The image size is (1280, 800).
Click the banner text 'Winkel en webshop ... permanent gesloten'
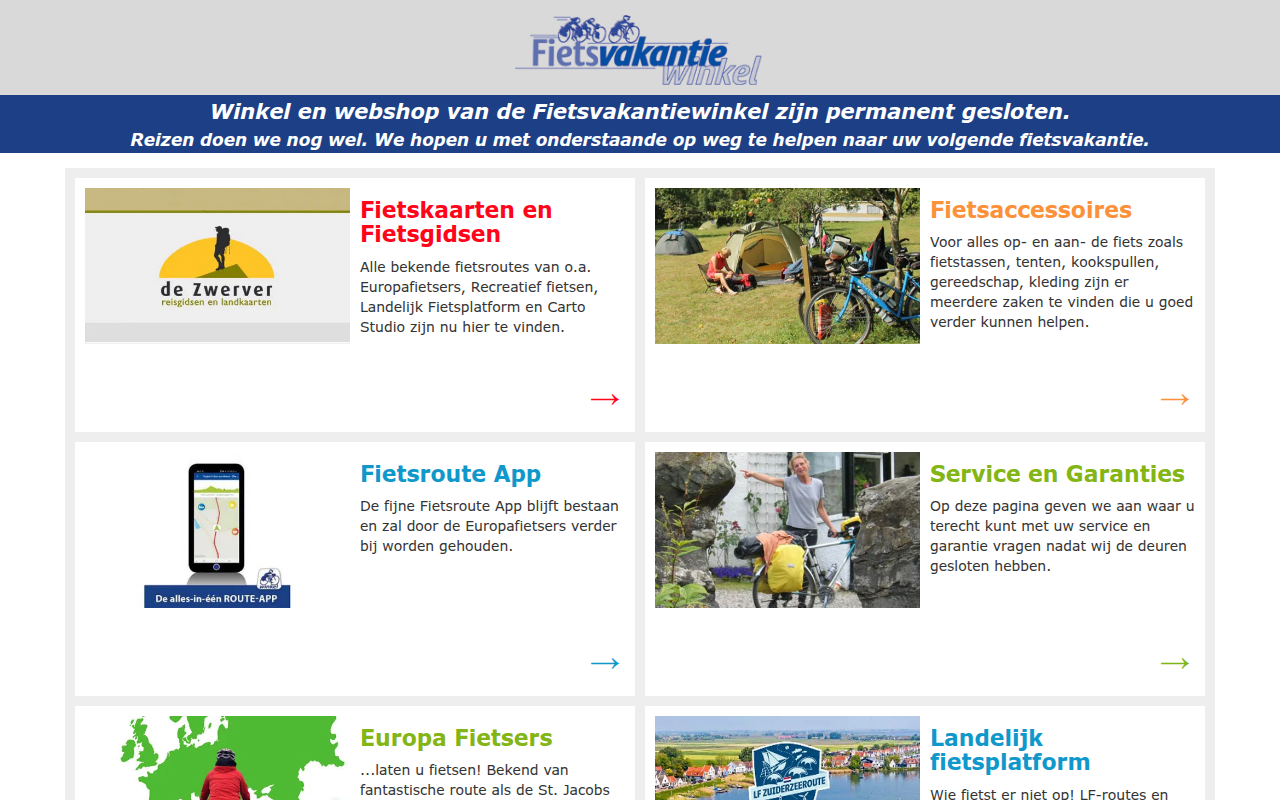click(640, 112)
